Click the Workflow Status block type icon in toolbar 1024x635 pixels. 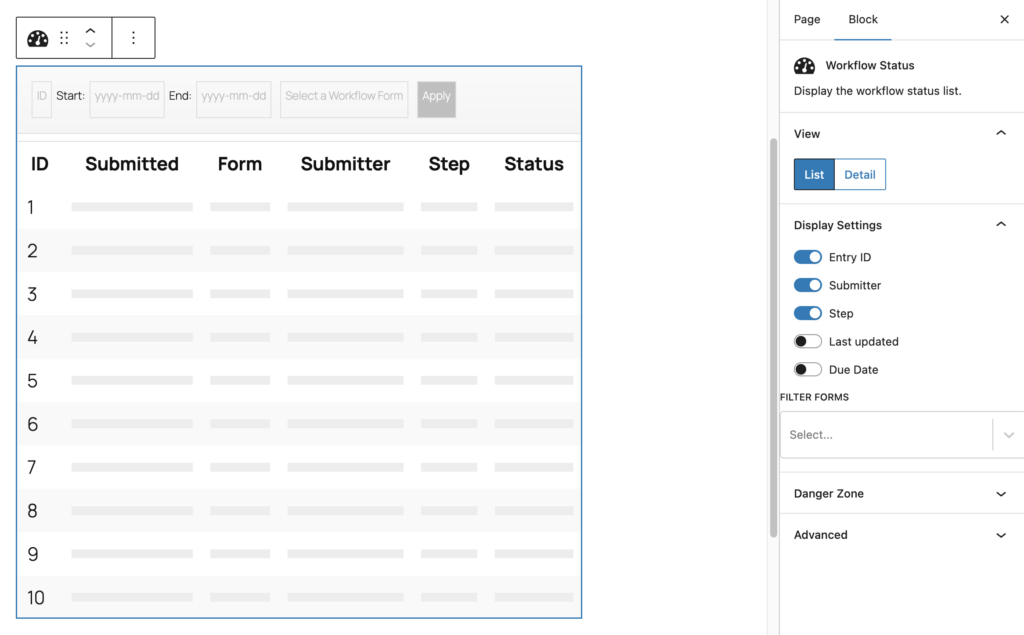pyautogui.click(x=37, y=39)
